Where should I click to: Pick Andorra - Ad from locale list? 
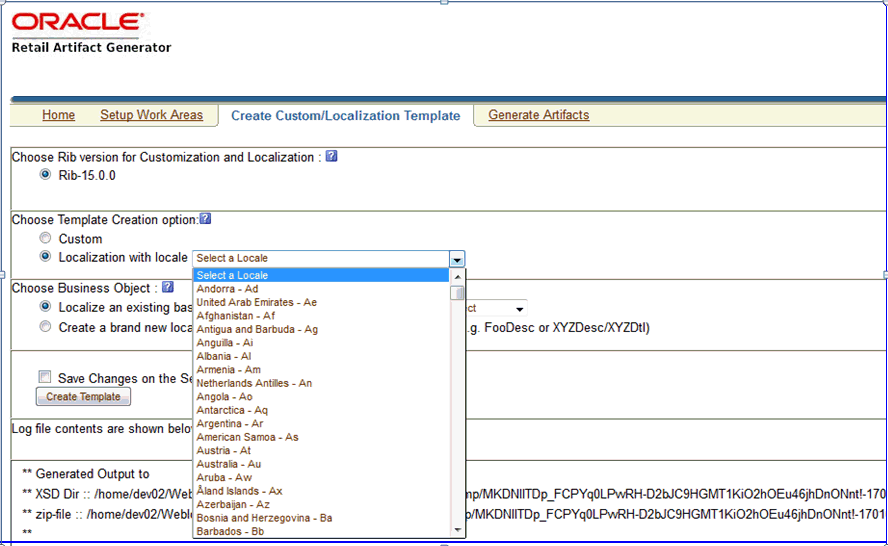point(321,289)
